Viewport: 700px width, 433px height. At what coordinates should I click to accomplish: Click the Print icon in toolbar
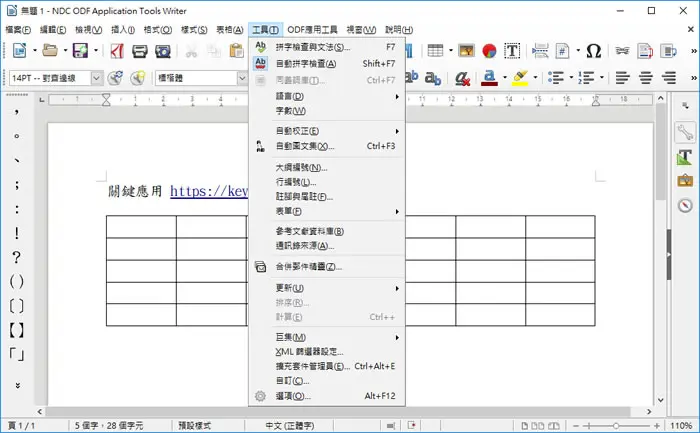(x=140, y=51)
